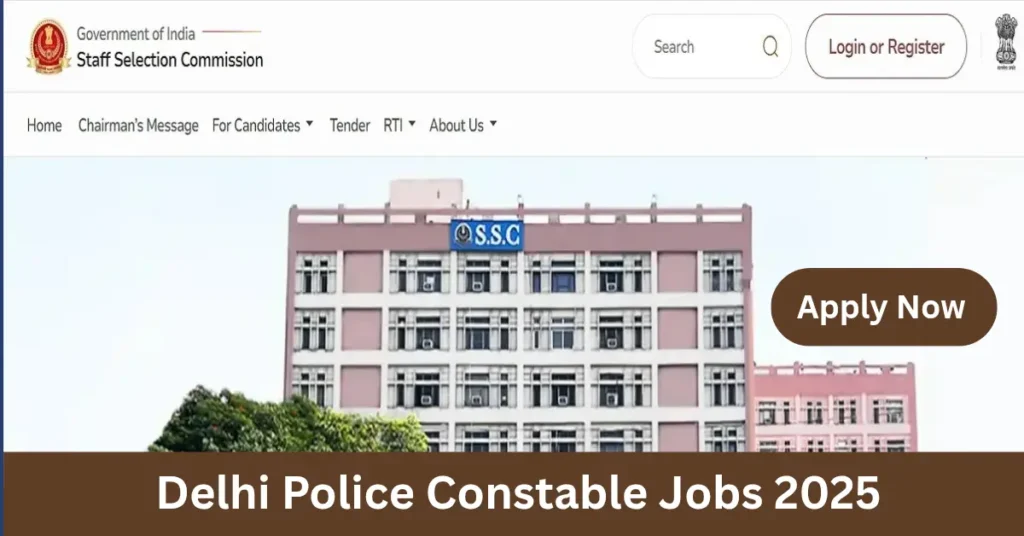The image size is (1024, 536).
Task: Click the Apply Now button
Action: (884, 307)
